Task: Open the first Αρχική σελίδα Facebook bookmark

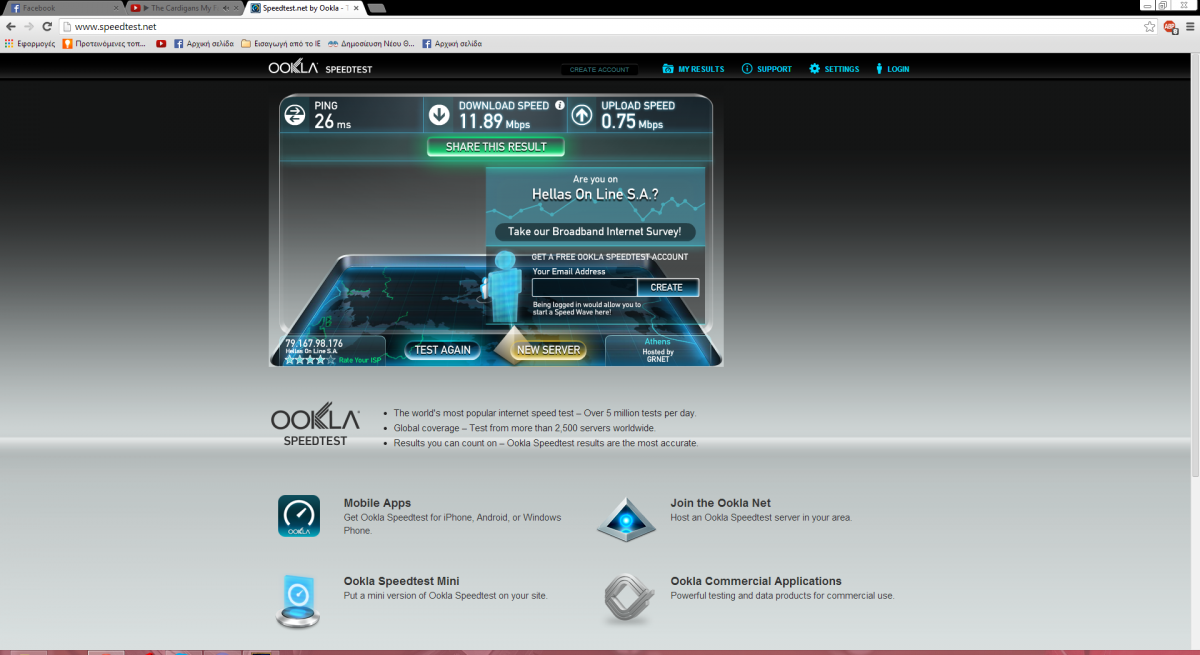Action: (204, 43)
